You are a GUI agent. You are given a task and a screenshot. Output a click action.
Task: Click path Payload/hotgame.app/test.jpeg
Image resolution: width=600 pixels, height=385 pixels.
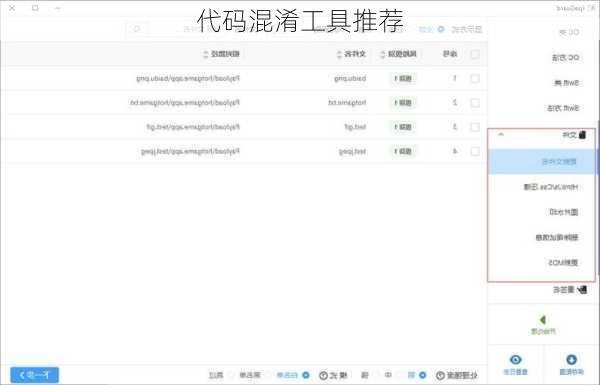tap(190, 152)
